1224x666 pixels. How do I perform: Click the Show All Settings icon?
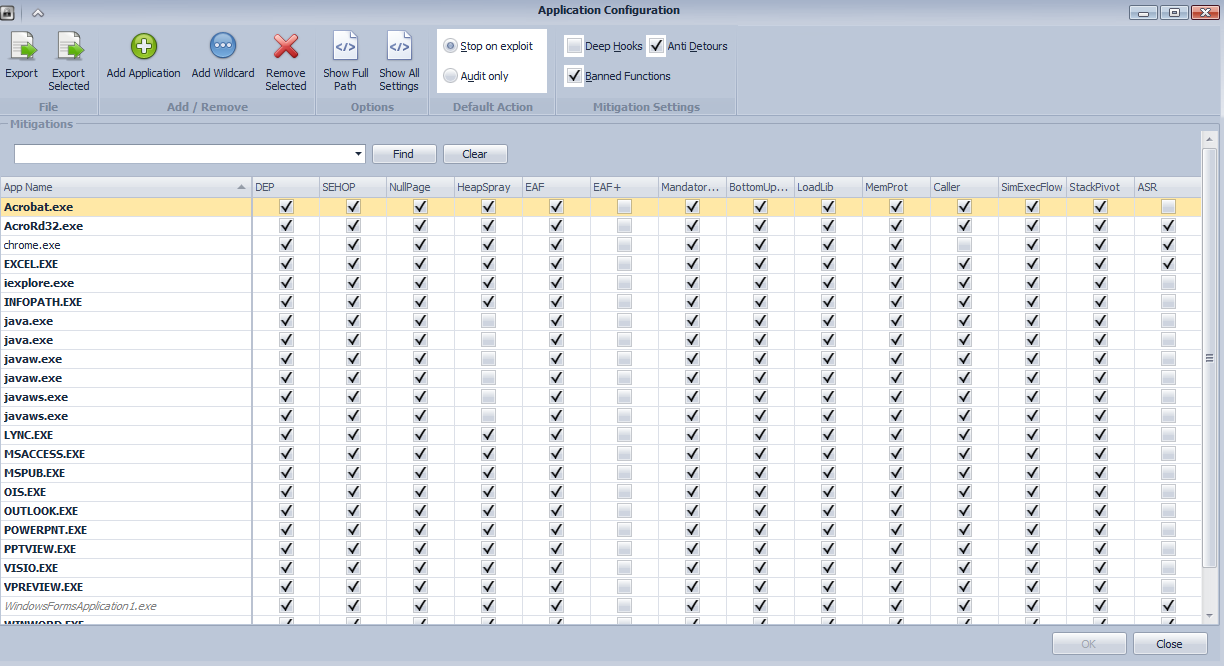coord(399,46)
